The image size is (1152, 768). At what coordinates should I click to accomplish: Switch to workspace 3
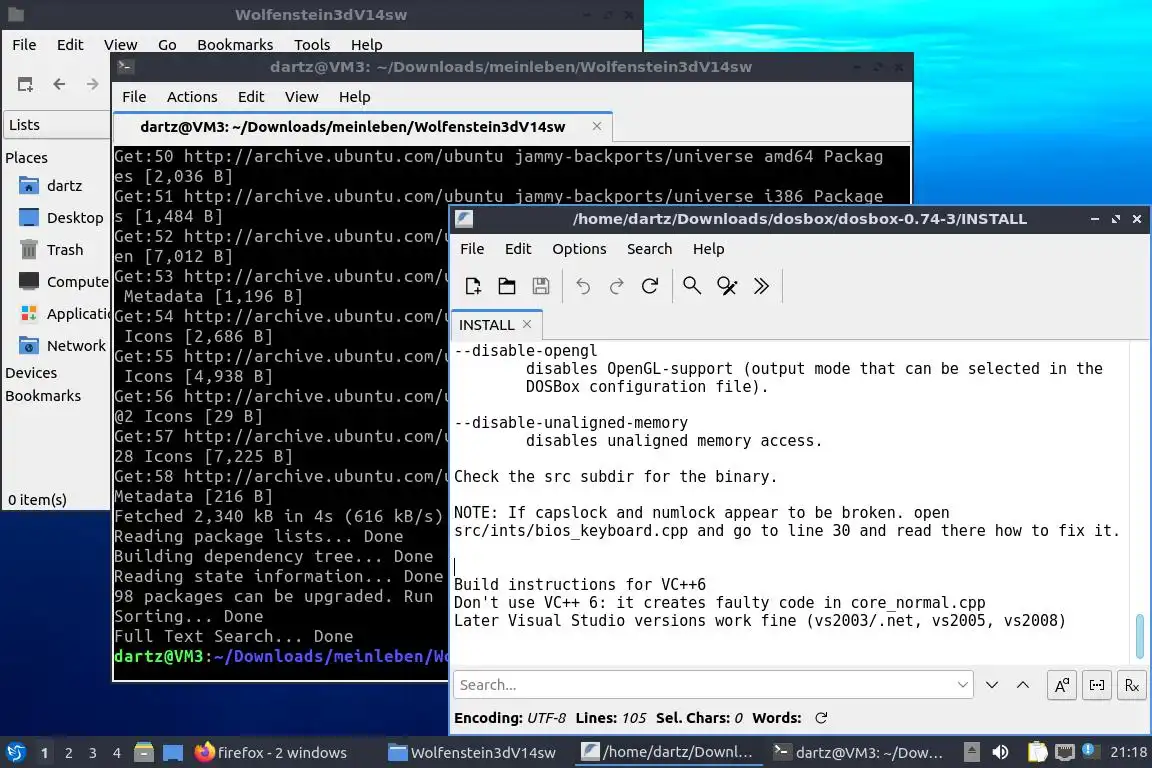(93, 753)
